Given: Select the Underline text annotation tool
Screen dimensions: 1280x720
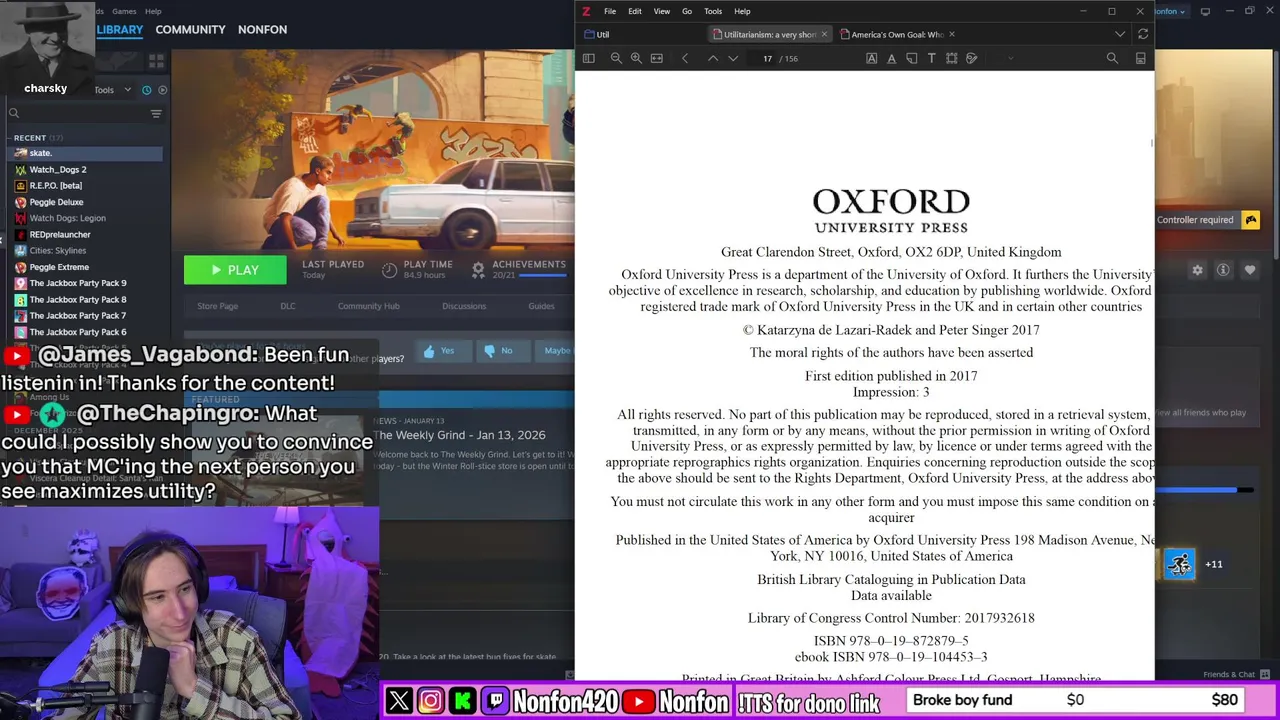Looking at the screenshot, I should coord(892,58).
